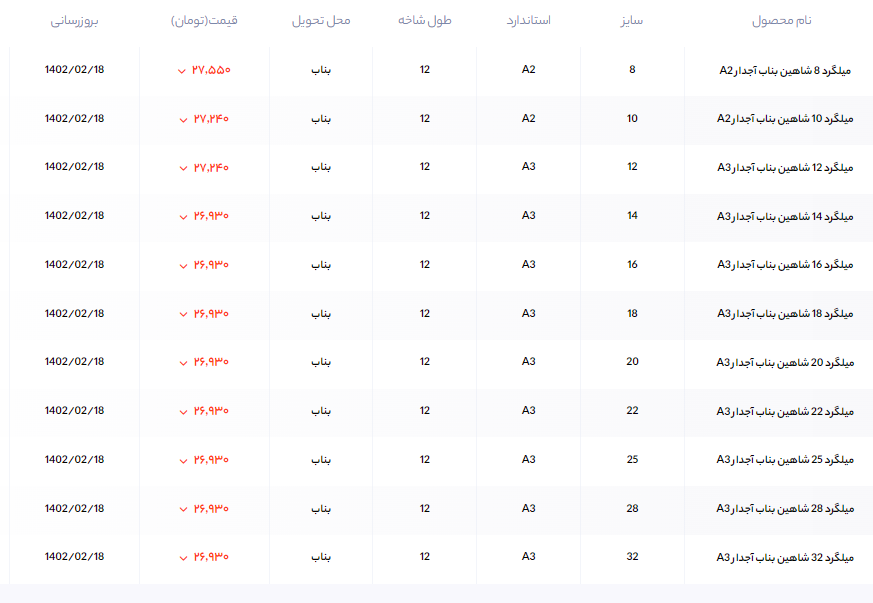Click the price down arrow in the size 22 row
The height and width of the screenshot is (603, 873).
[182, 412]
